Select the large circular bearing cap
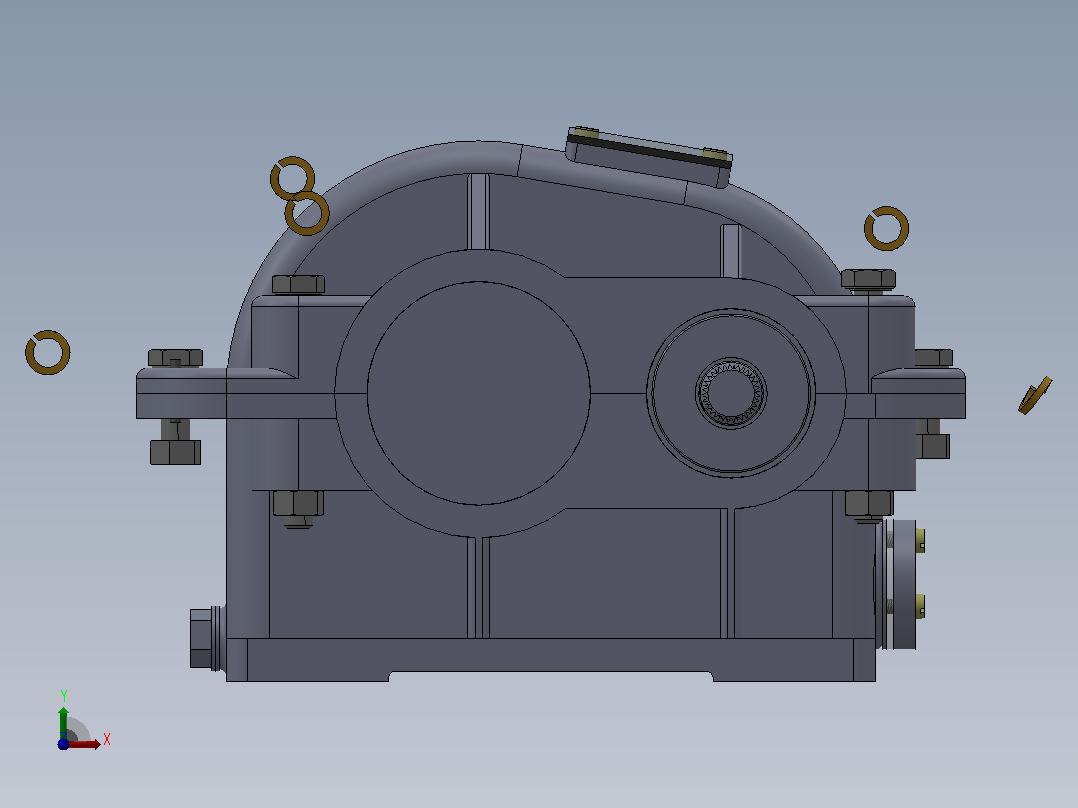 coord(478,393)
